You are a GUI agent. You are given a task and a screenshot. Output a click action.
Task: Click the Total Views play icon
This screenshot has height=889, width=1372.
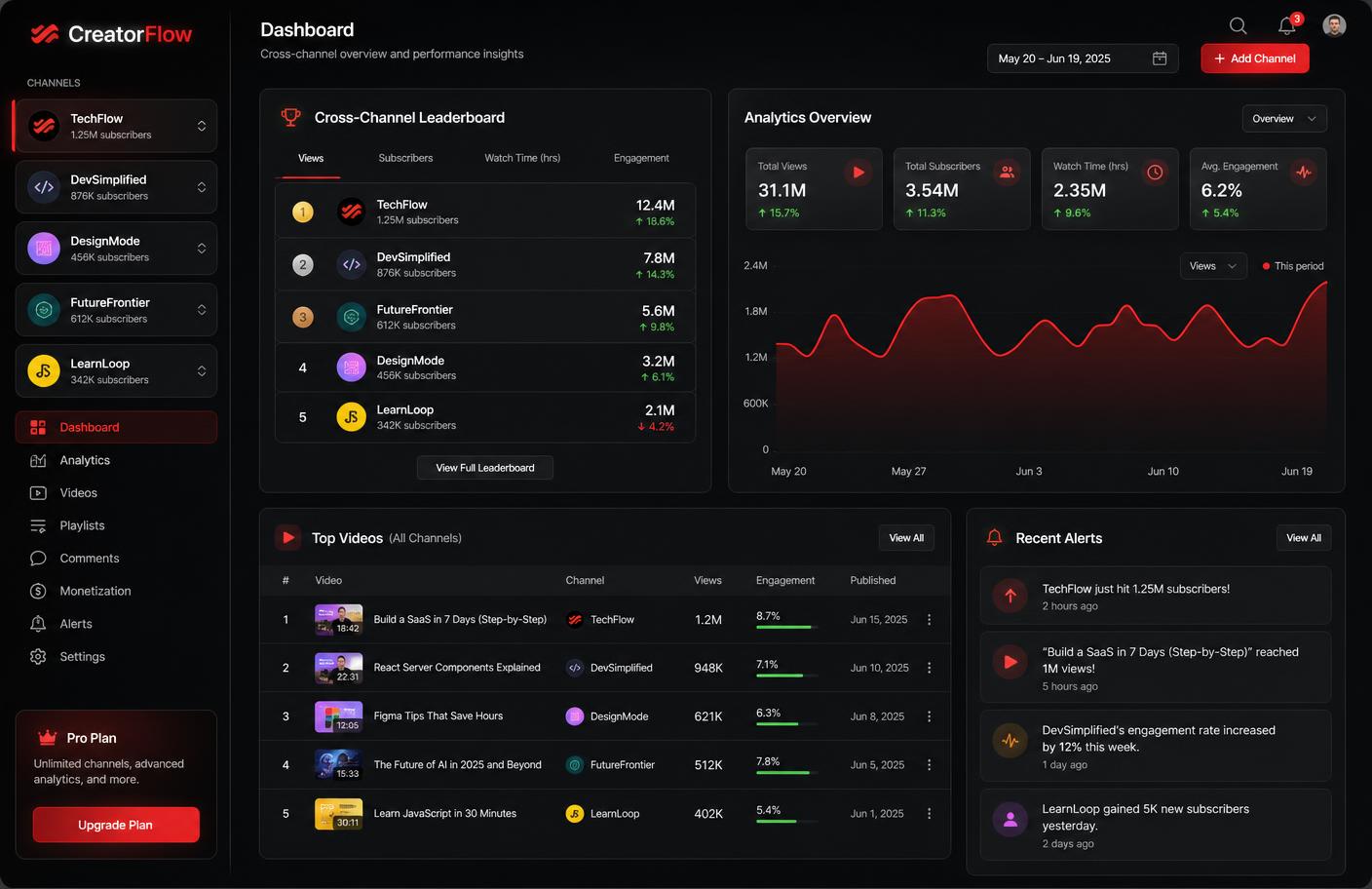tap(858, 173)
